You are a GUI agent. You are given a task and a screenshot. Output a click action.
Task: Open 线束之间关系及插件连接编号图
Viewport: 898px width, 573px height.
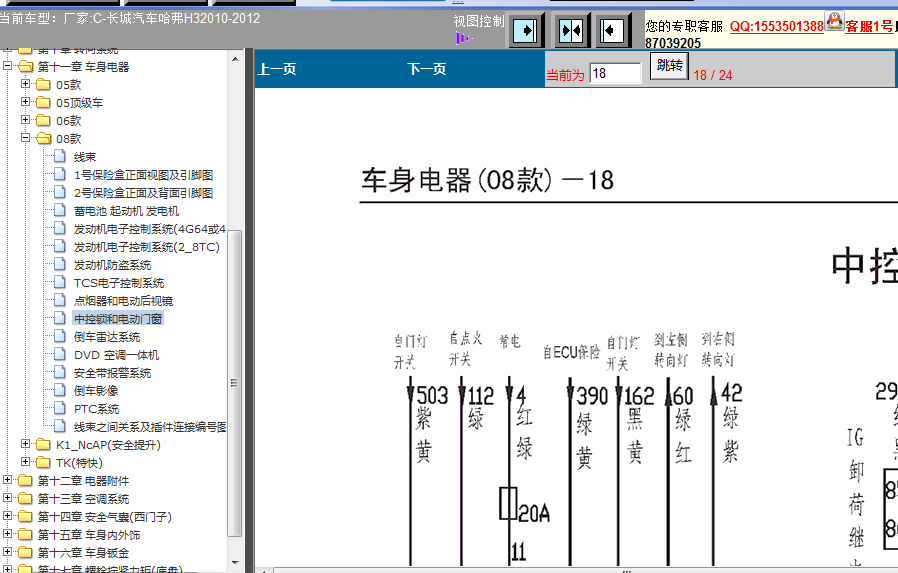(150, 427)
